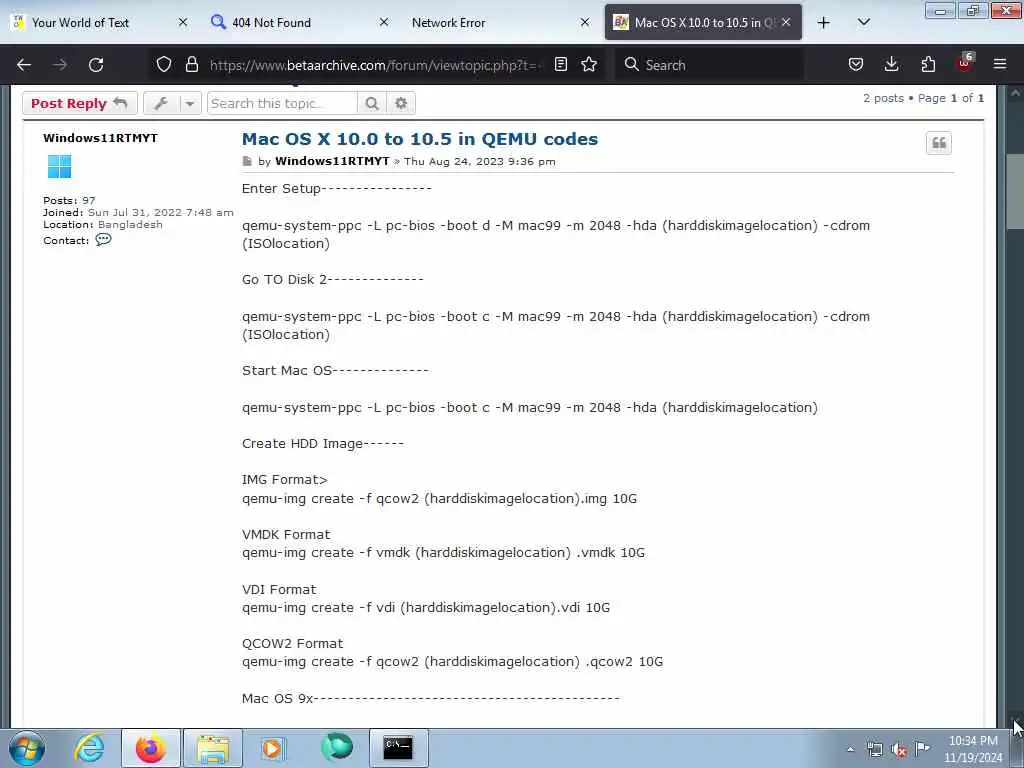Click the text 'Location: Bangladesh'
This screenshot has width=1024, height=768.
103,224
